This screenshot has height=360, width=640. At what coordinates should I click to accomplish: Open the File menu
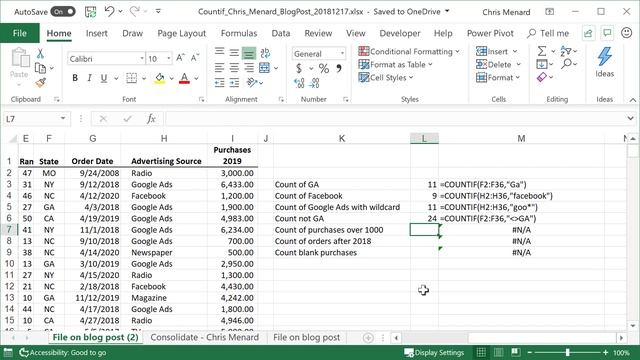click(20, 33)
